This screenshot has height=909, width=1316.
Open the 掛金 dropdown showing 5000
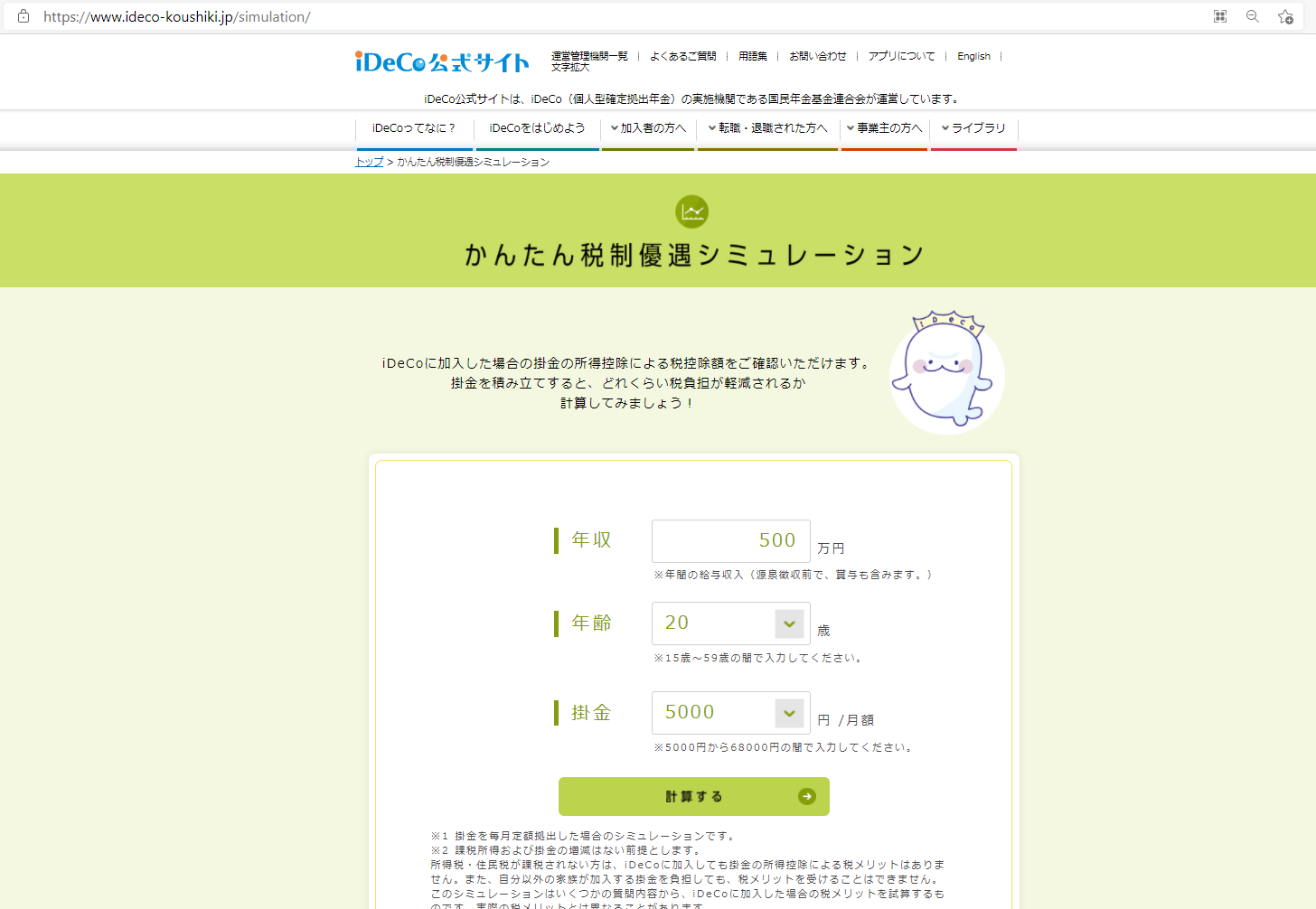[730, 713]
